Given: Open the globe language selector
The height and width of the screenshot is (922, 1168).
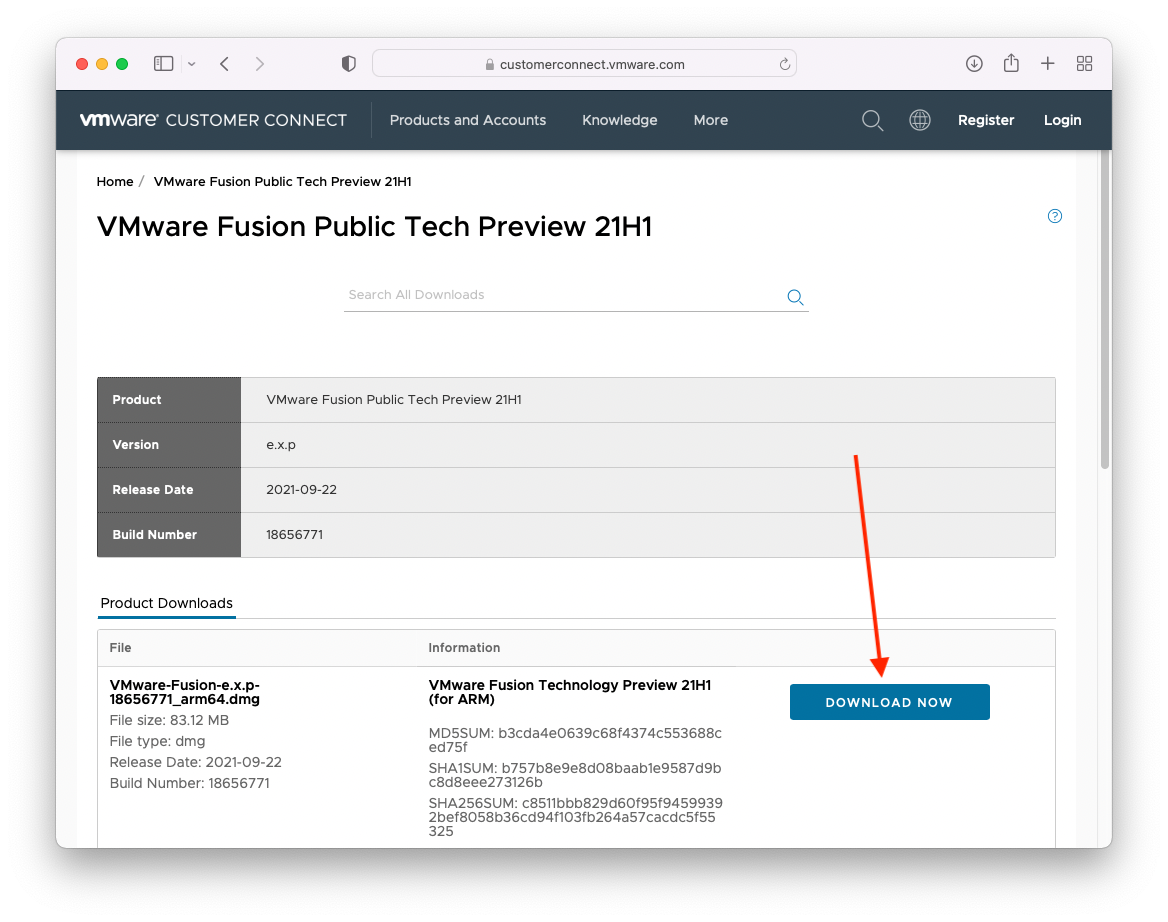Looking at the screenshot, I should 919,120.
